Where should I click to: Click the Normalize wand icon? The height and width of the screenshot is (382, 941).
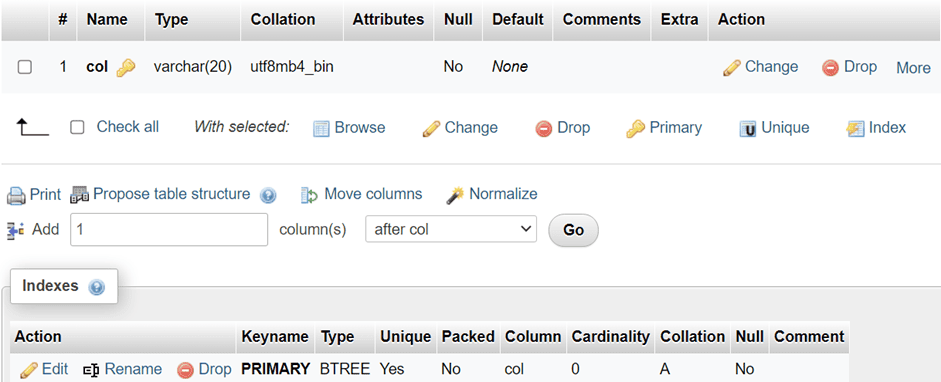[x=455, y=195]
